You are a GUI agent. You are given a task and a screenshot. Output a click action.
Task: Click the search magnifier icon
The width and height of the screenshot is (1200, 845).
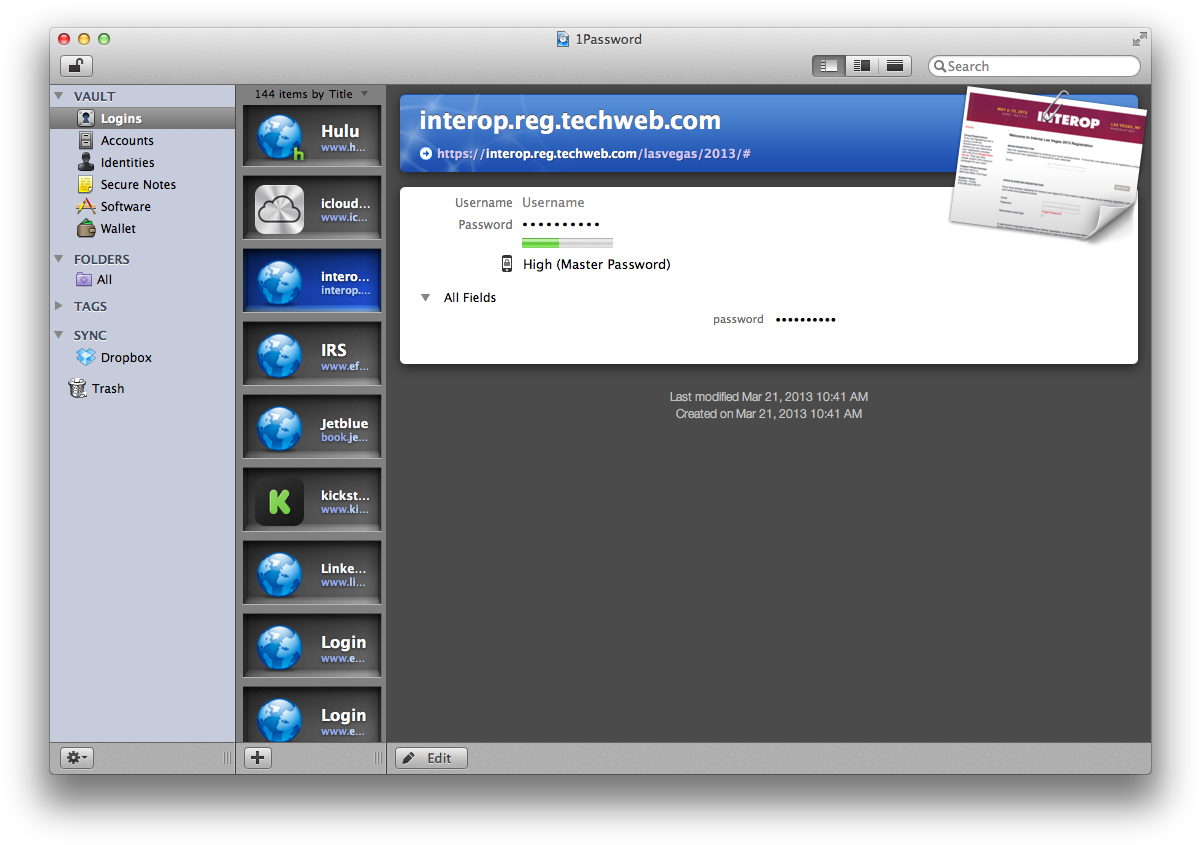coord(939,67)
